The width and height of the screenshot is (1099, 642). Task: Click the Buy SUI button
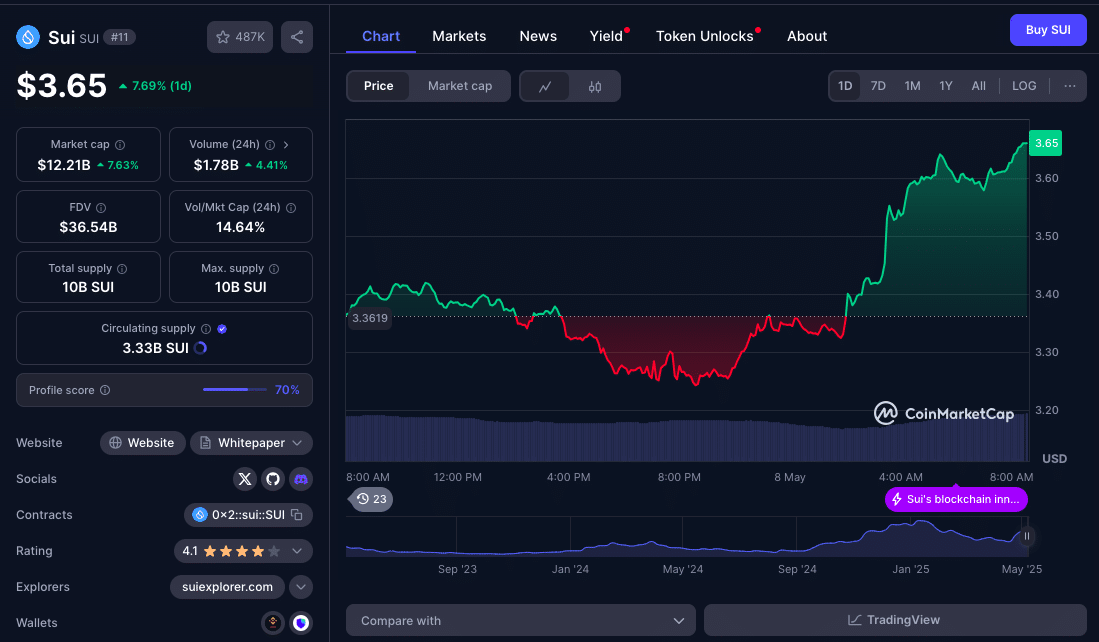tap(1048, 30)
